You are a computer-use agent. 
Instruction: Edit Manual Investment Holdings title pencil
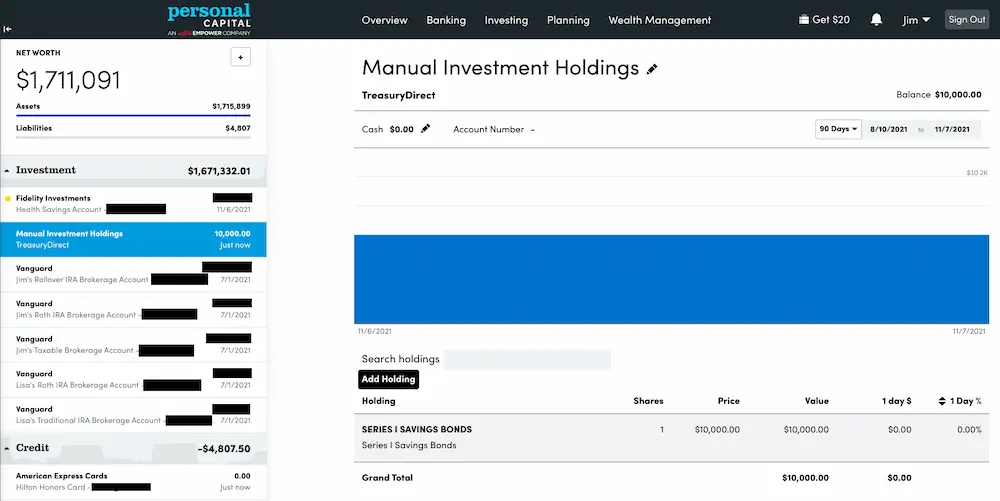pyautogui.click(x=652, y=69)
